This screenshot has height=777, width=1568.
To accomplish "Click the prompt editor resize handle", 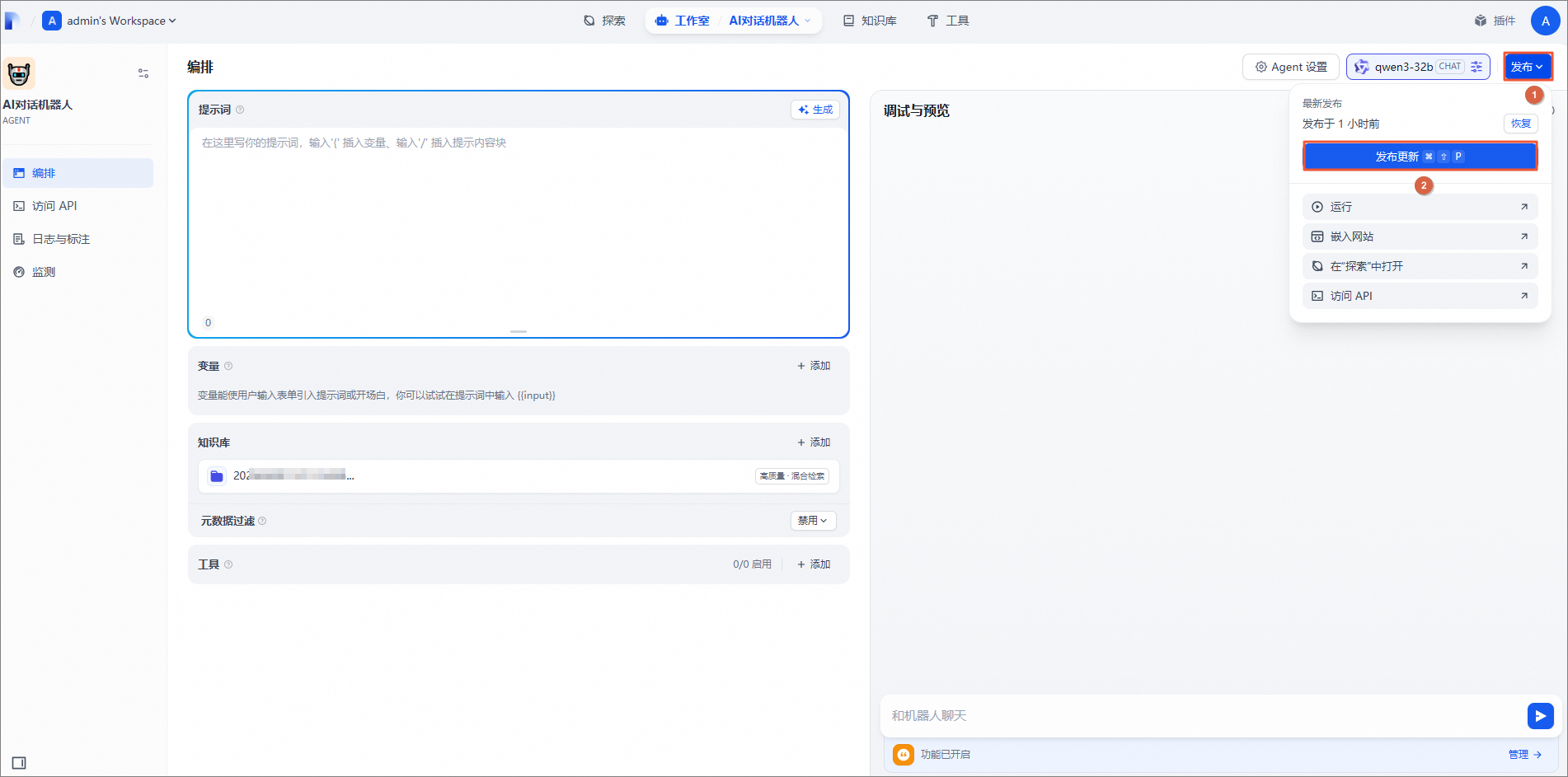I will pos(519,331).
